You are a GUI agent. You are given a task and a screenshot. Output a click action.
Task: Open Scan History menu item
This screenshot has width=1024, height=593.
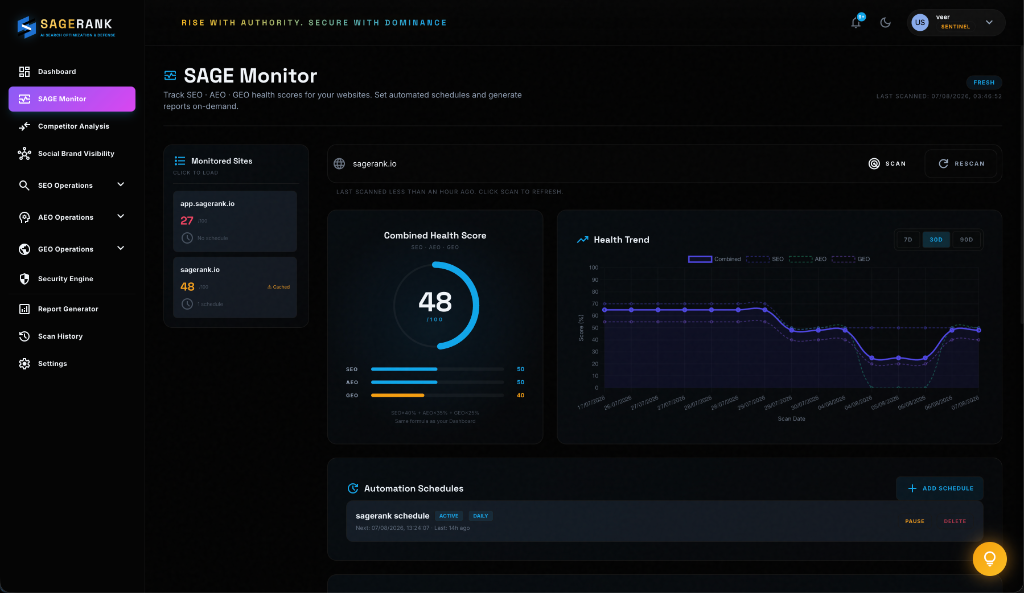click(72, 336)
